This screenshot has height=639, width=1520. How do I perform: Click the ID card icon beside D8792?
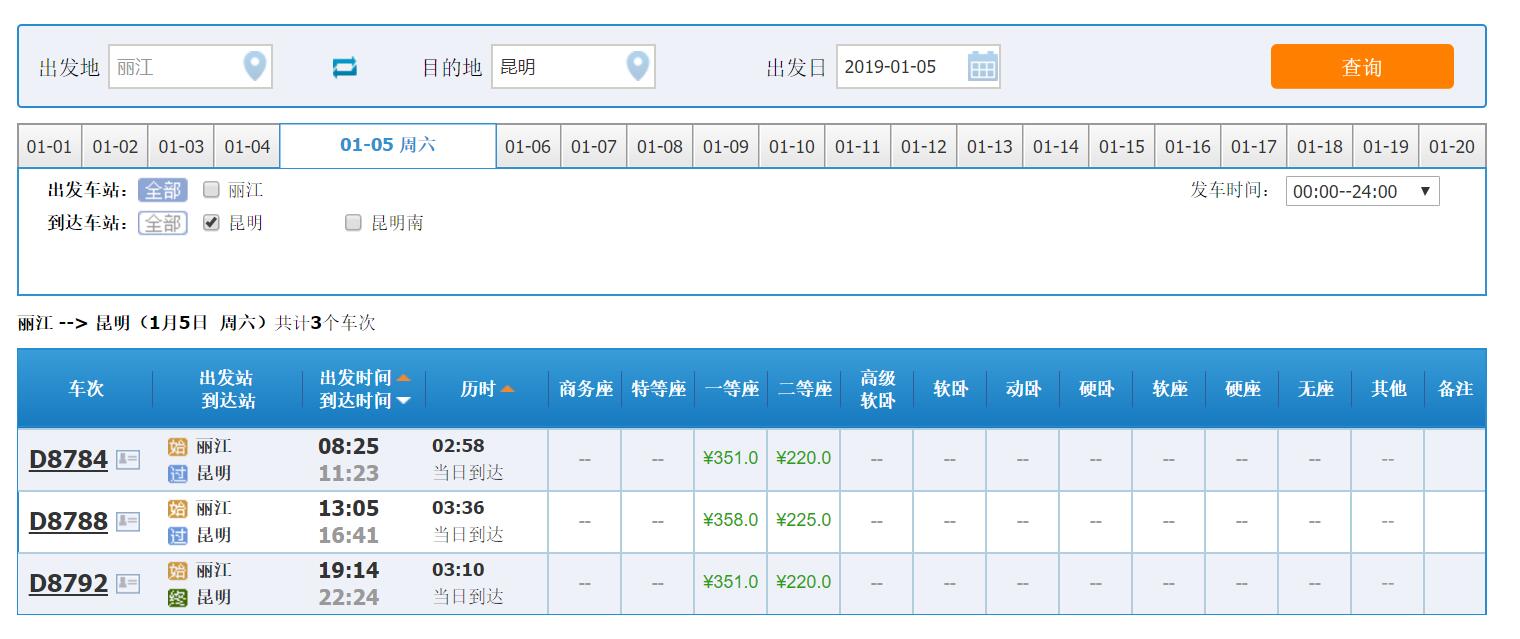(128, 583)
